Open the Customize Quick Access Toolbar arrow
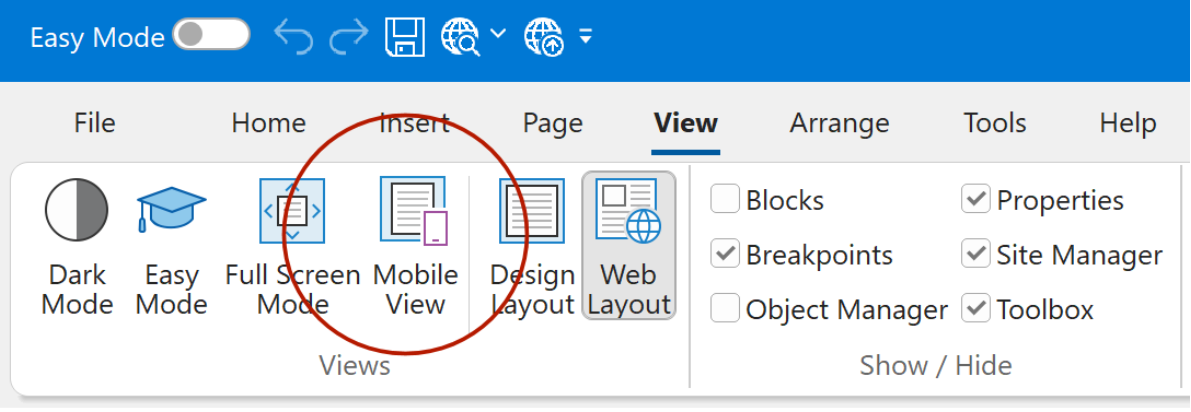The height and width of the screenshot is (412, 1191). [585, 37]
